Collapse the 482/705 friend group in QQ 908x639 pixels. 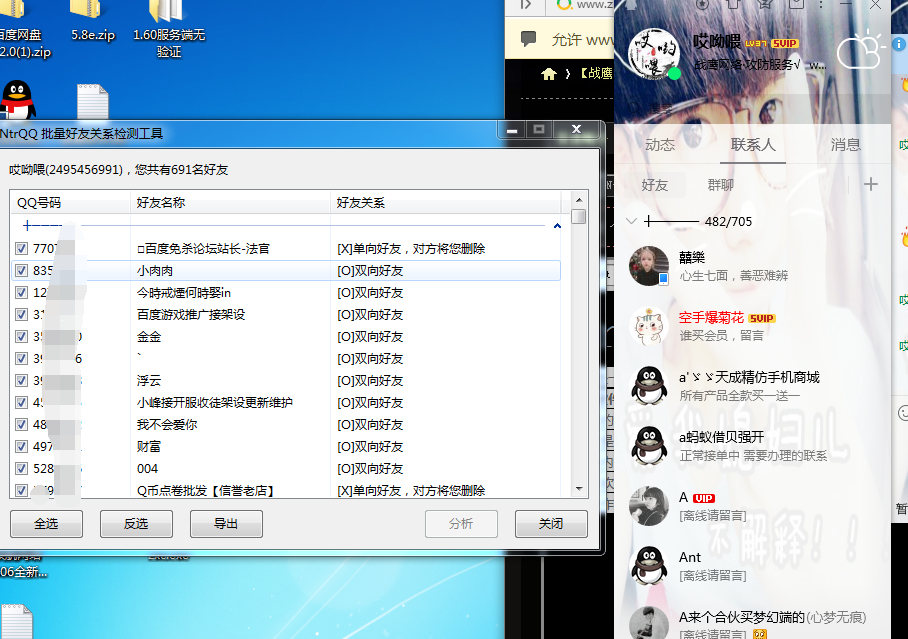click(x=632, y=221)
